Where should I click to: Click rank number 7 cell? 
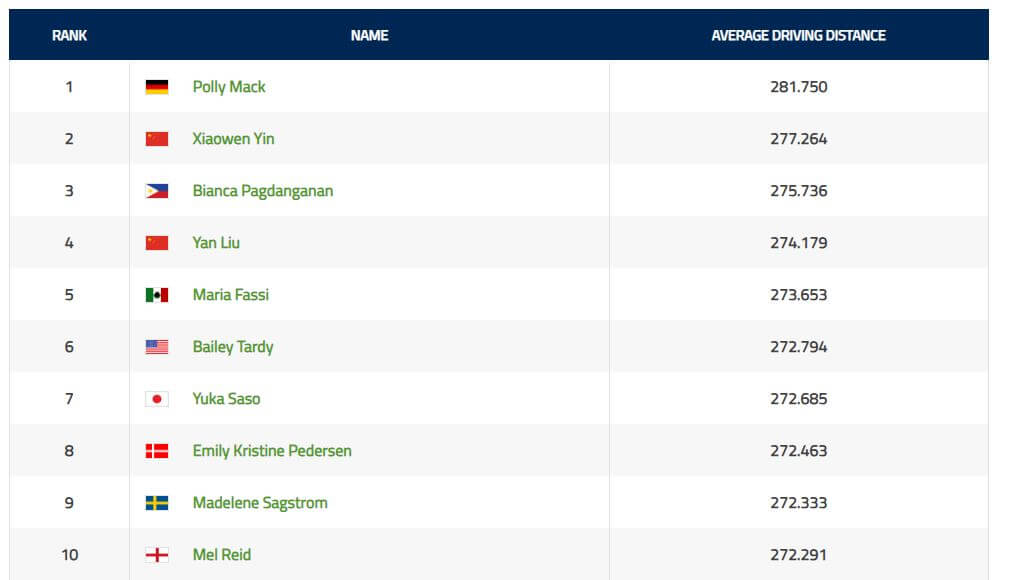tap(69, 399)
